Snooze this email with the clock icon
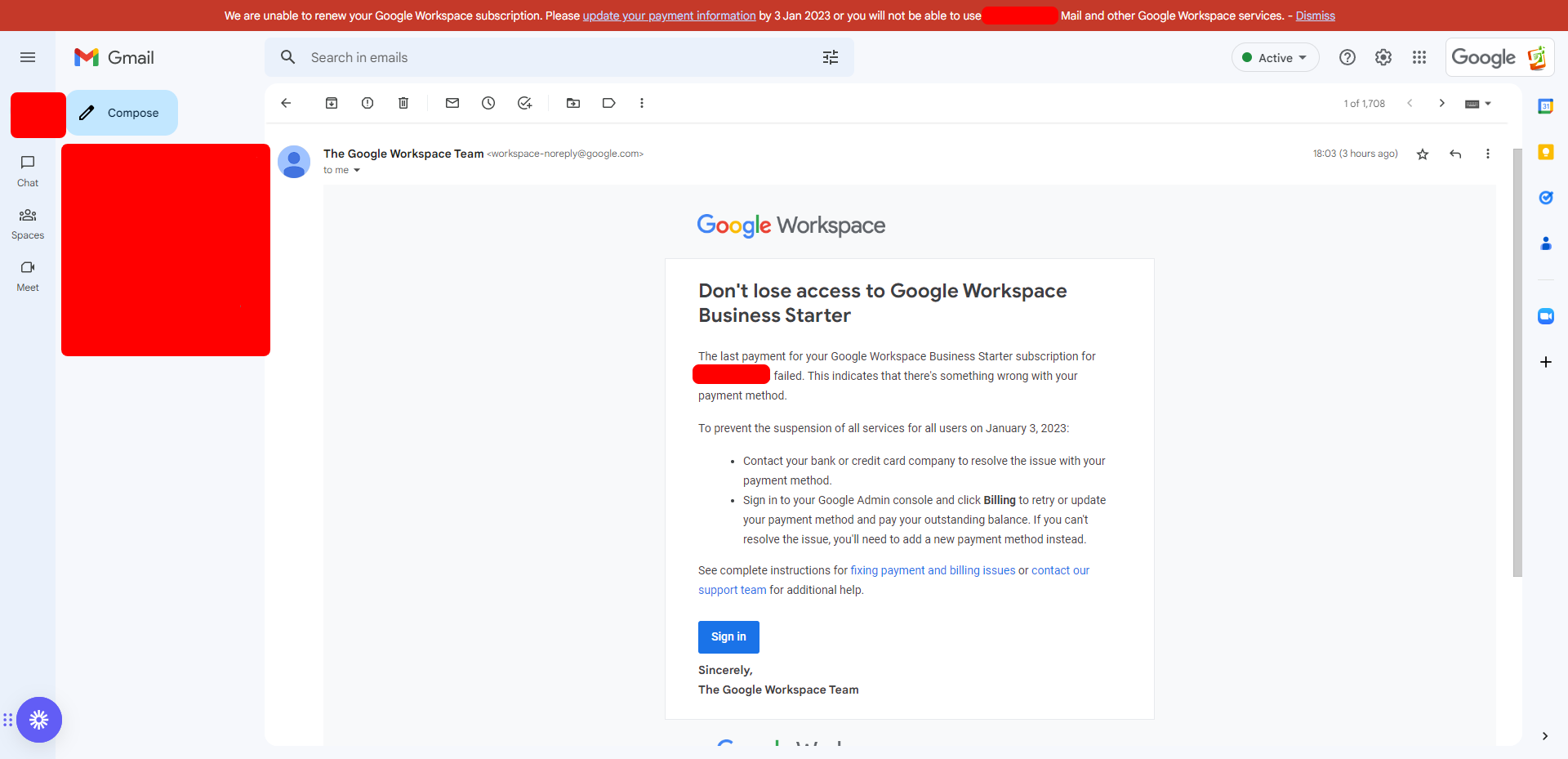This screenshot has height=759, width=1568. click(488, 103)
